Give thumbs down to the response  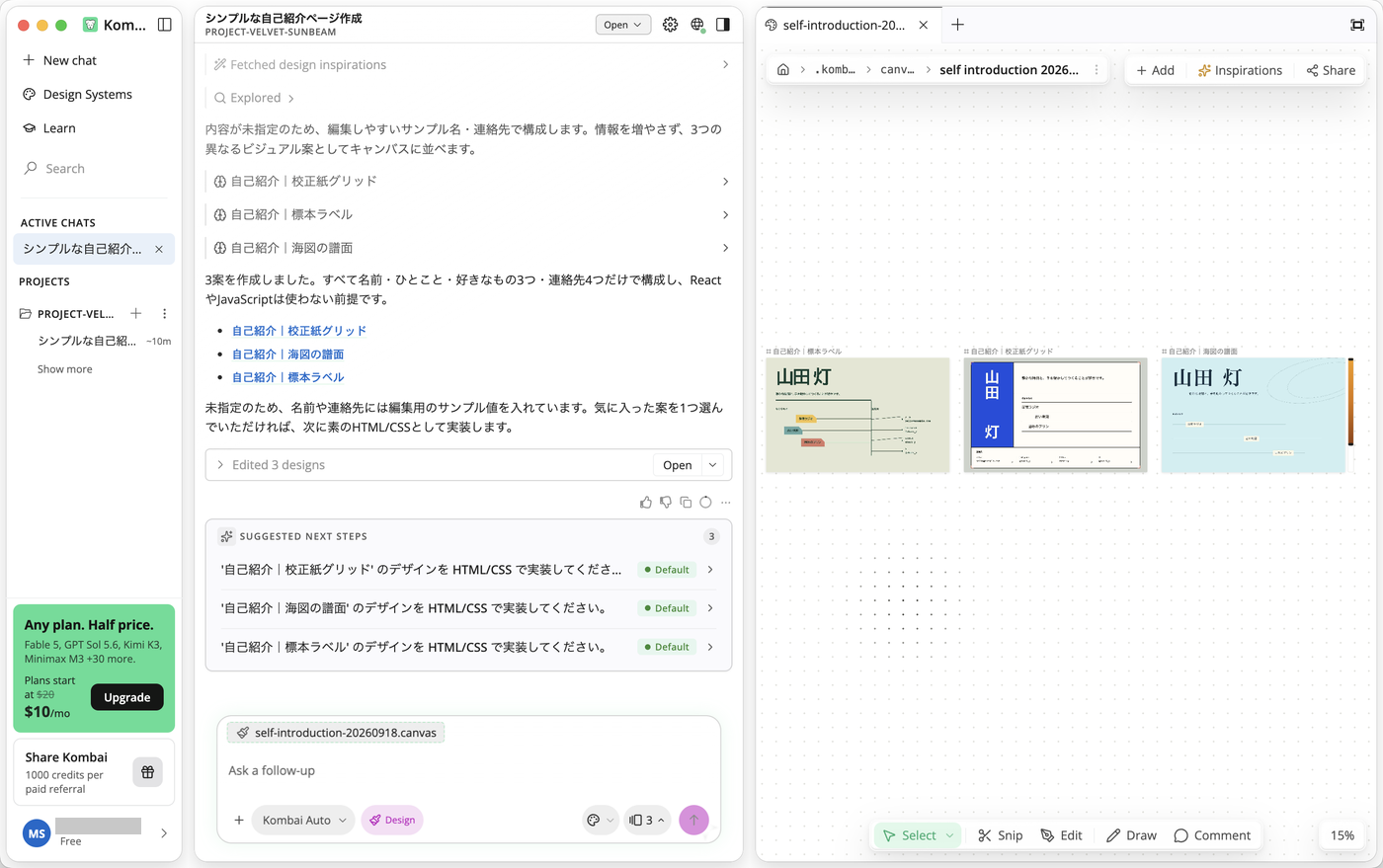[x=666, y=503]
